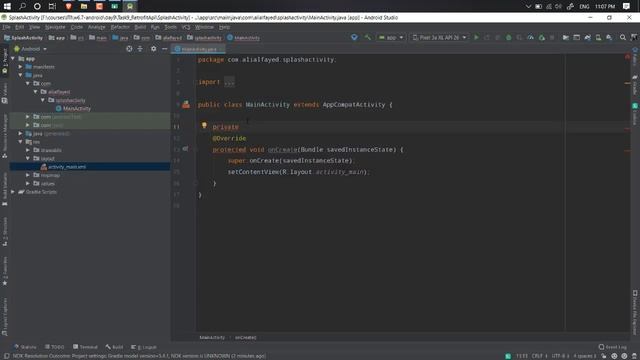
Task: Open Event Log in status bar
Action: click(612, 347)
